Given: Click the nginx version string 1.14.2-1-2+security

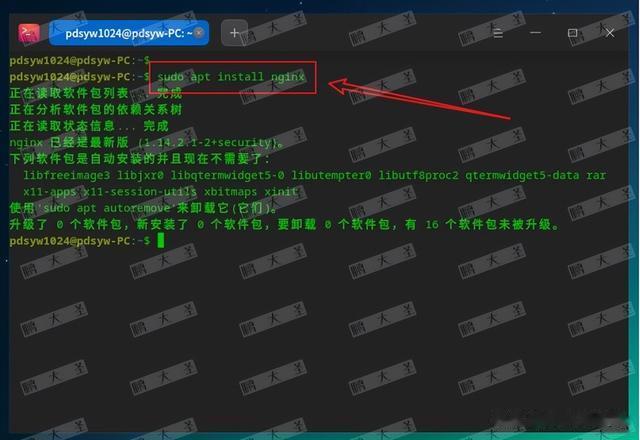Looking at the screenshot, I should click(209, 142).
